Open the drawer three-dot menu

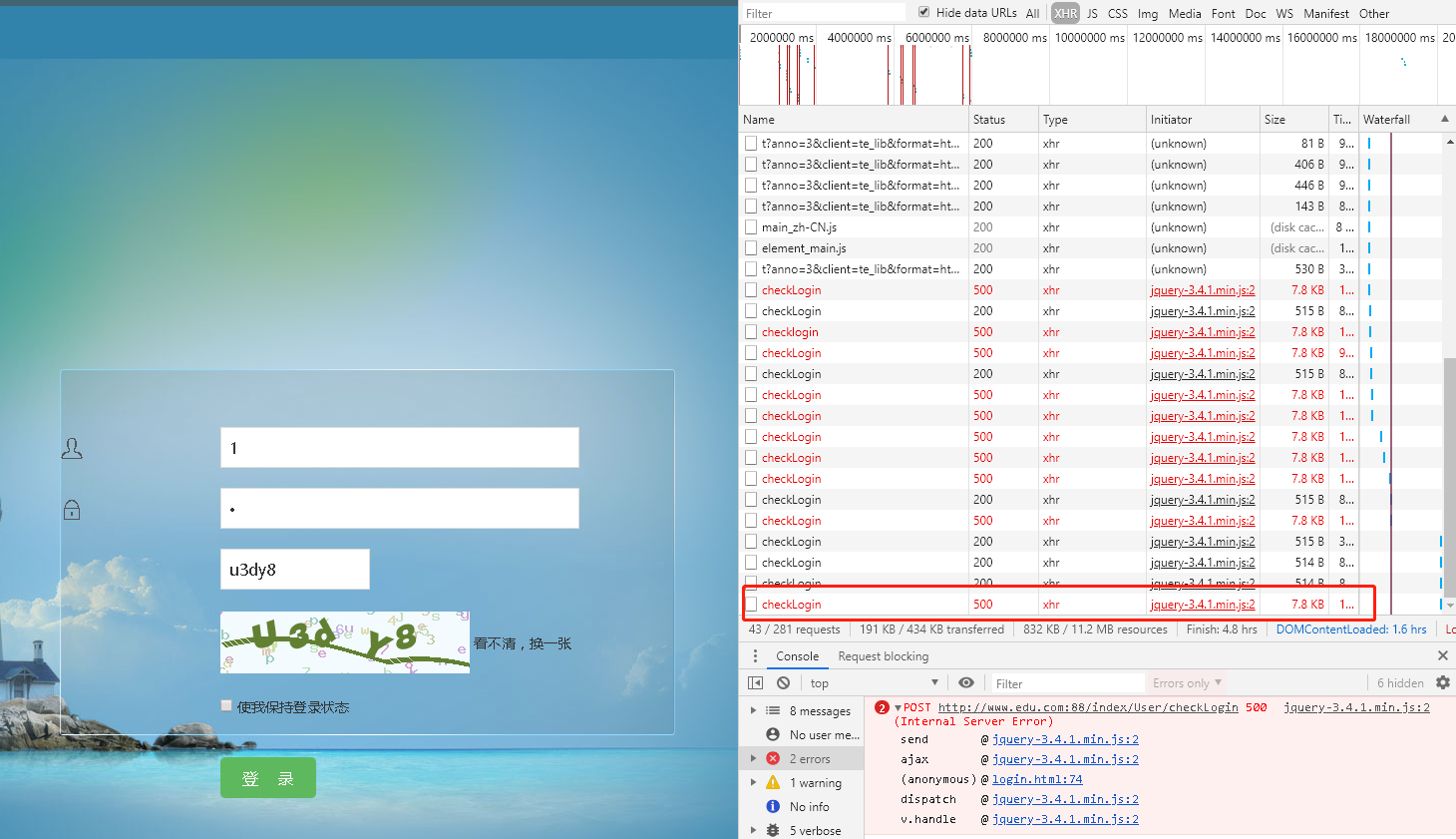755,655
